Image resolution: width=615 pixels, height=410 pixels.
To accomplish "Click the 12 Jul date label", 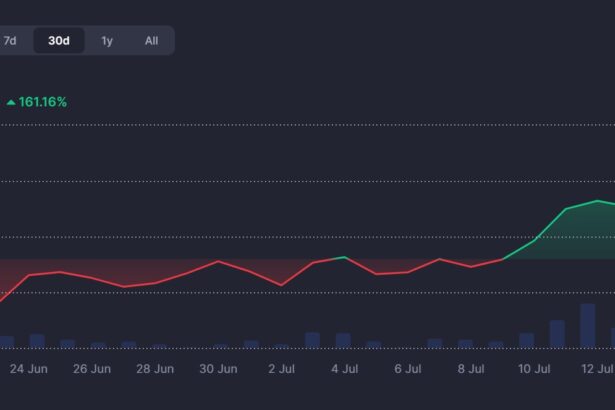I will point(596,369).
